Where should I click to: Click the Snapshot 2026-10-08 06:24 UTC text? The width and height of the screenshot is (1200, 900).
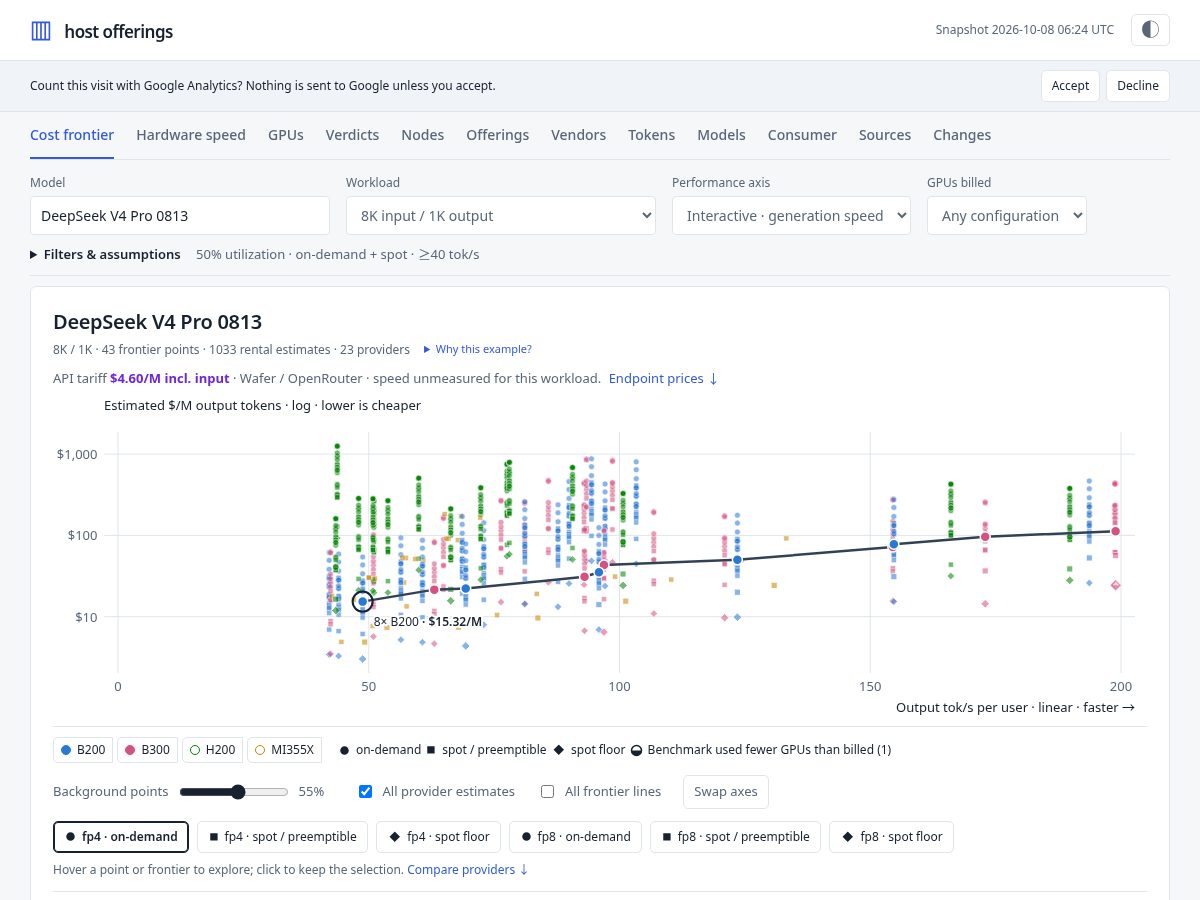pos(1024,30)
